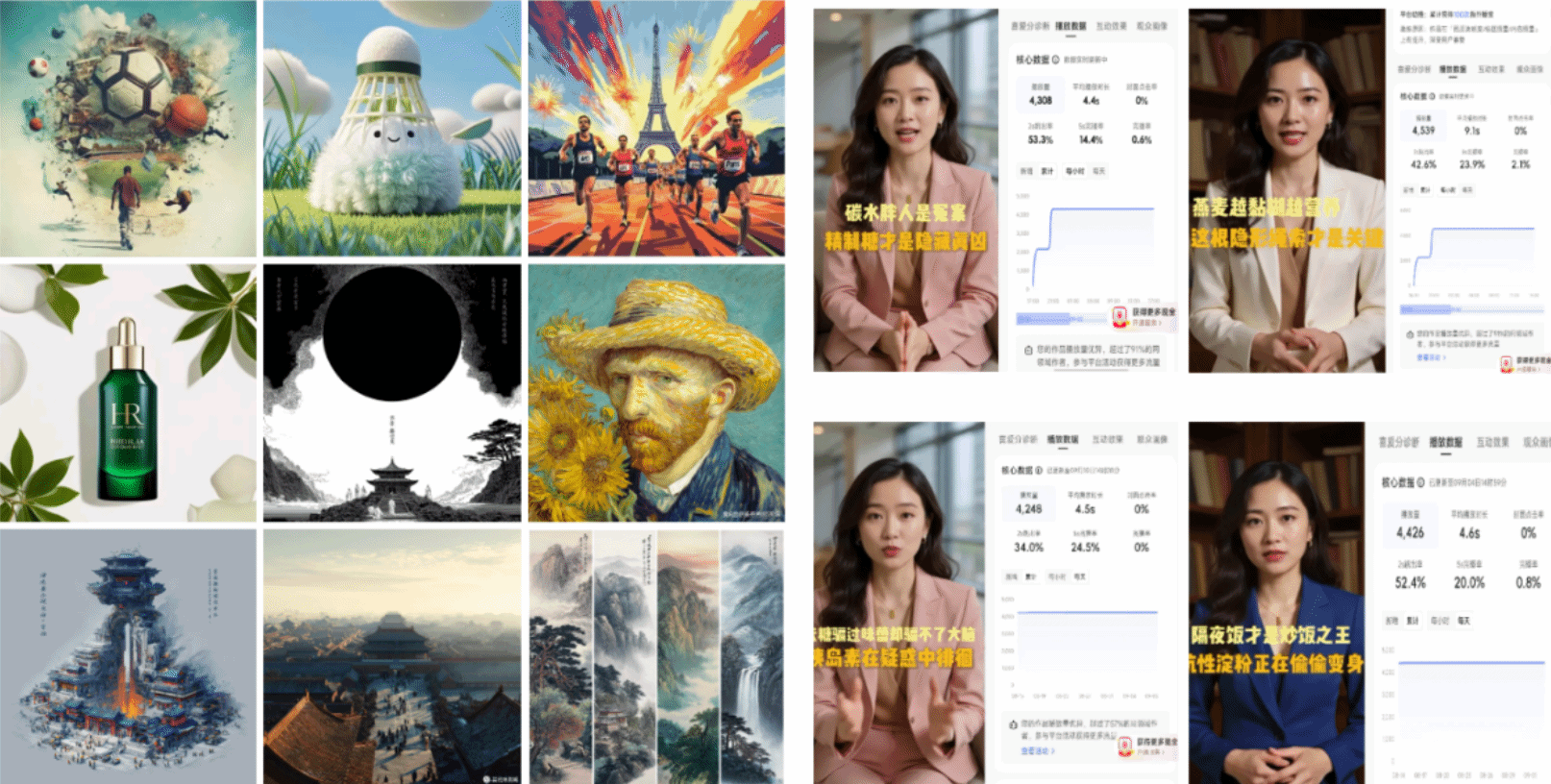Click the notice icon below the 4,248 panel chart
Viewport: 1551px width, 784px height.
click(1014, 724)
